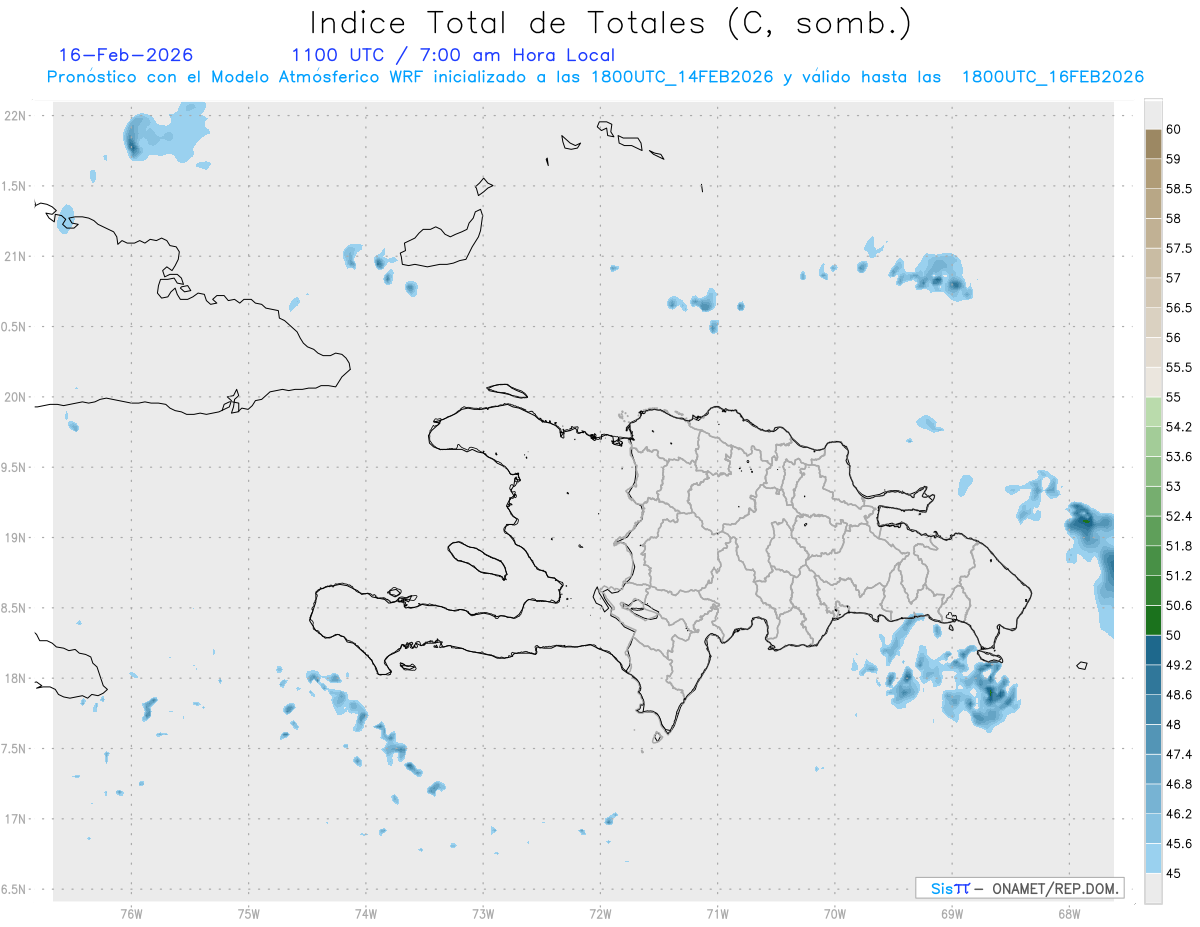Click the dark brown colorbar segment between 59 and 60
Viewport: 1200px width, 927px height.
(1153, 144)
